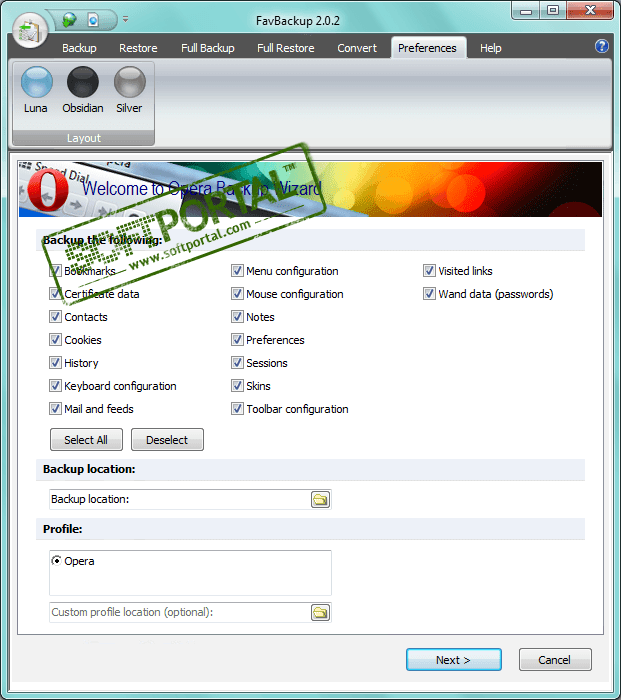Uncheck the Contacts checkbox
The height and width of the screenshot is (700, 621).
click(x=55, y=317)
